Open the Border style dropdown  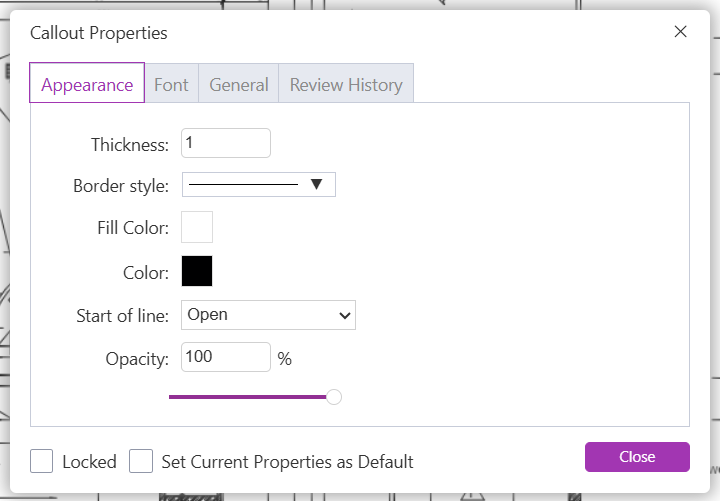click(258, 185)
